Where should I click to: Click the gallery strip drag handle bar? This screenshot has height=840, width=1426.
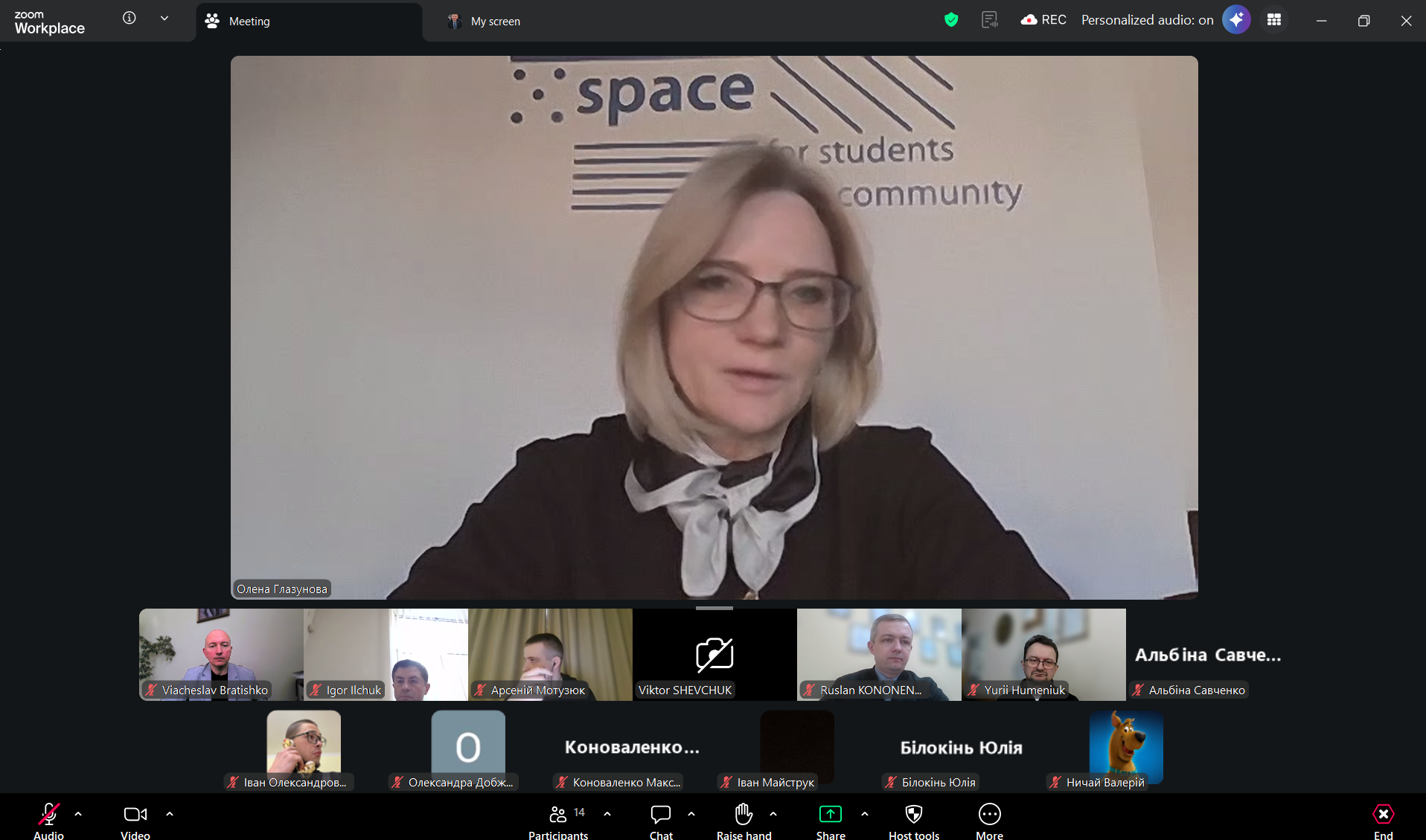714,608
